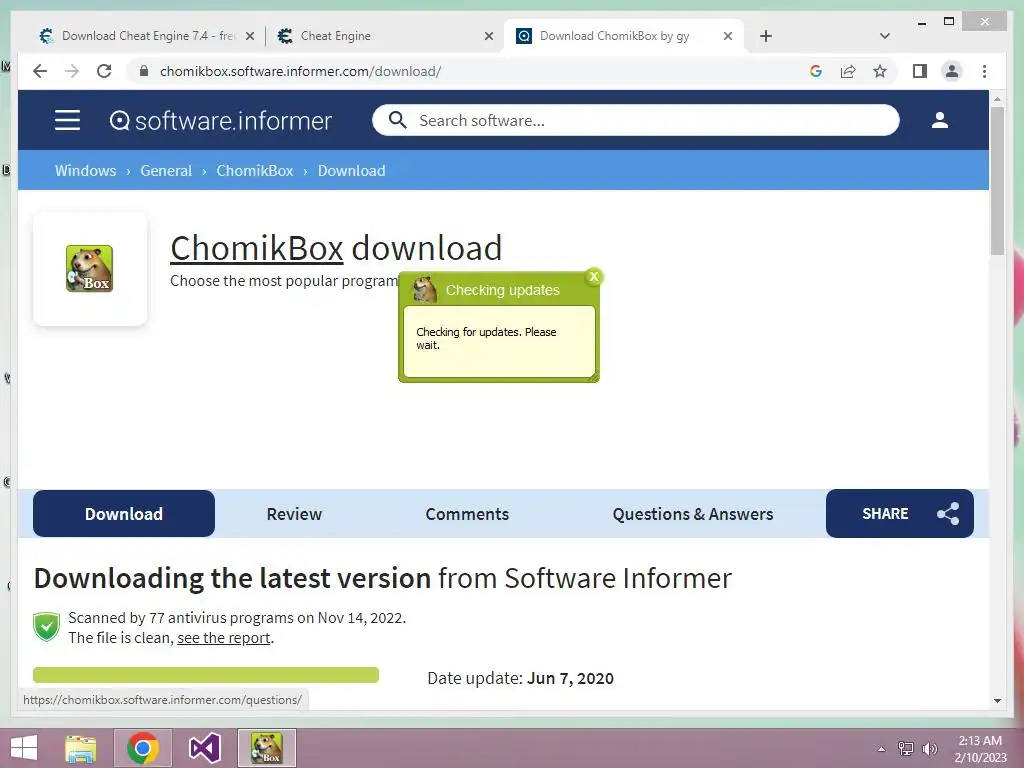Screen dimensions: 1024x768
Task: Open the Chrome profile avatar
Action: 952,71
